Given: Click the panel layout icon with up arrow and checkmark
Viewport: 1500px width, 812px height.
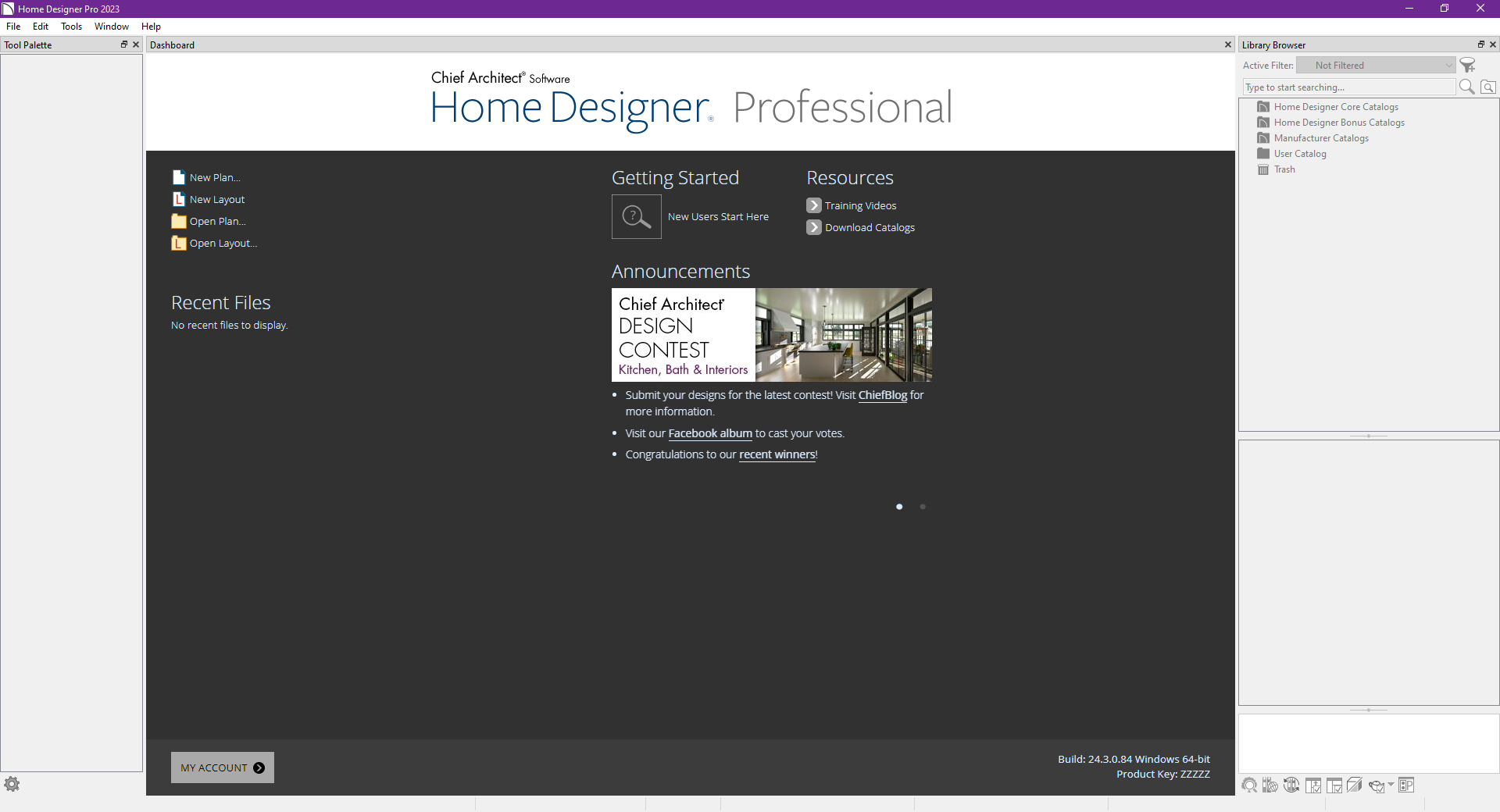Looking at the screenshot, I should pos(1313,785).
